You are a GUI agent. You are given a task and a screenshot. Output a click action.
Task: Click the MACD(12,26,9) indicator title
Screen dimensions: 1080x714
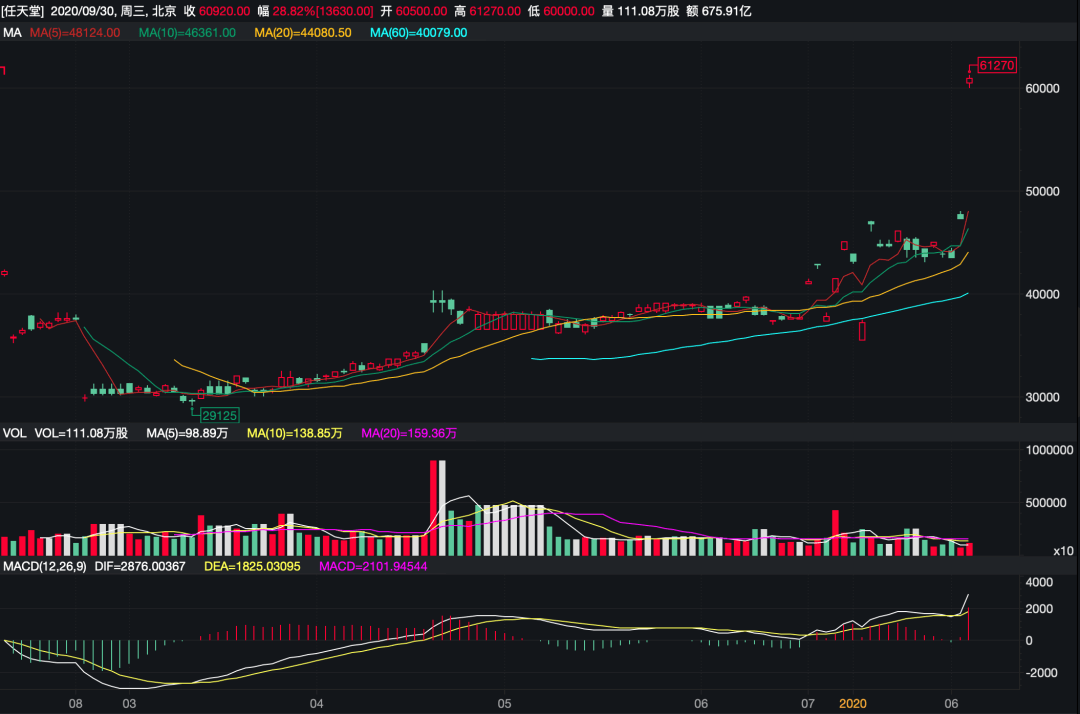[x=45, y=567]
